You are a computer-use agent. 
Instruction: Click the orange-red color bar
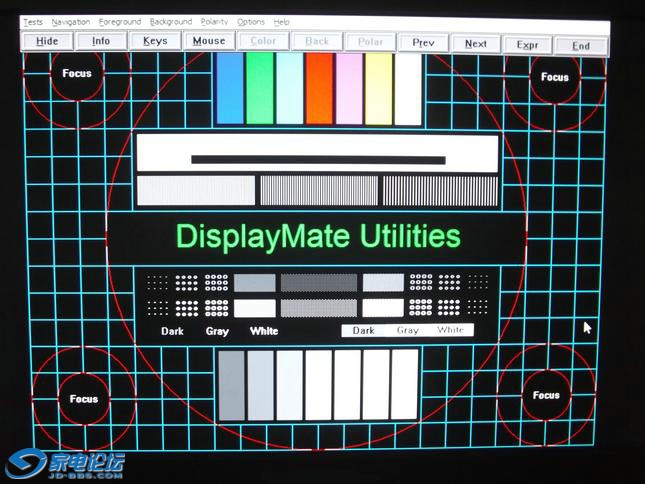[x=319, y=88]
